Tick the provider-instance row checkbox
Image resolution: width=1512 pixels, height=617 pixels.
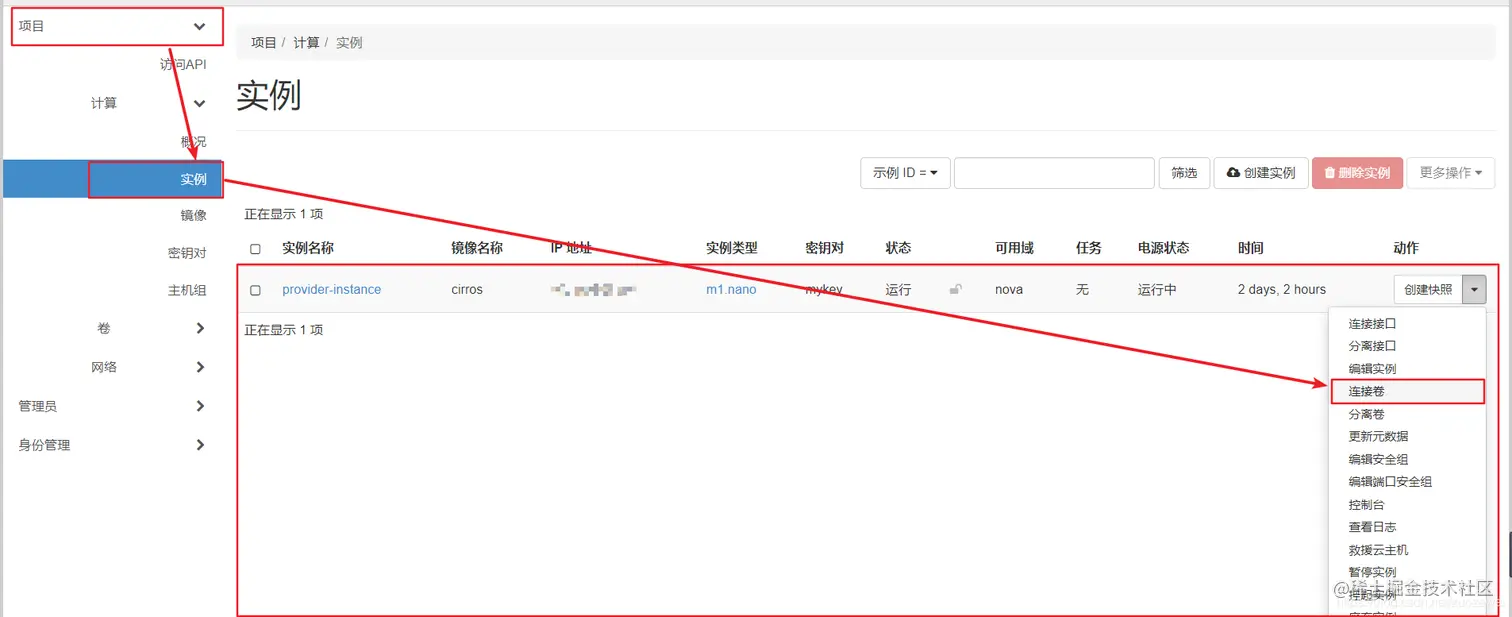point(255,290)
